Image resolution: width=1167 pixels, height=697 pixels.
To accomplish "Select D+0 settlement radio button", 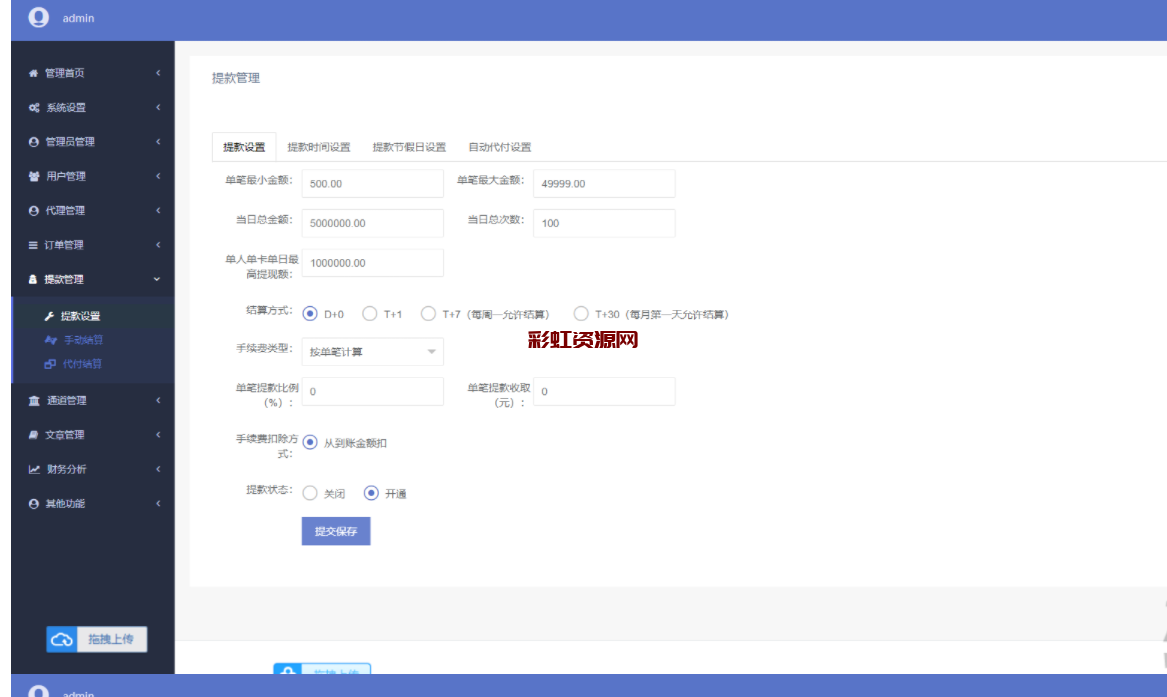I will tap(310, 314).
